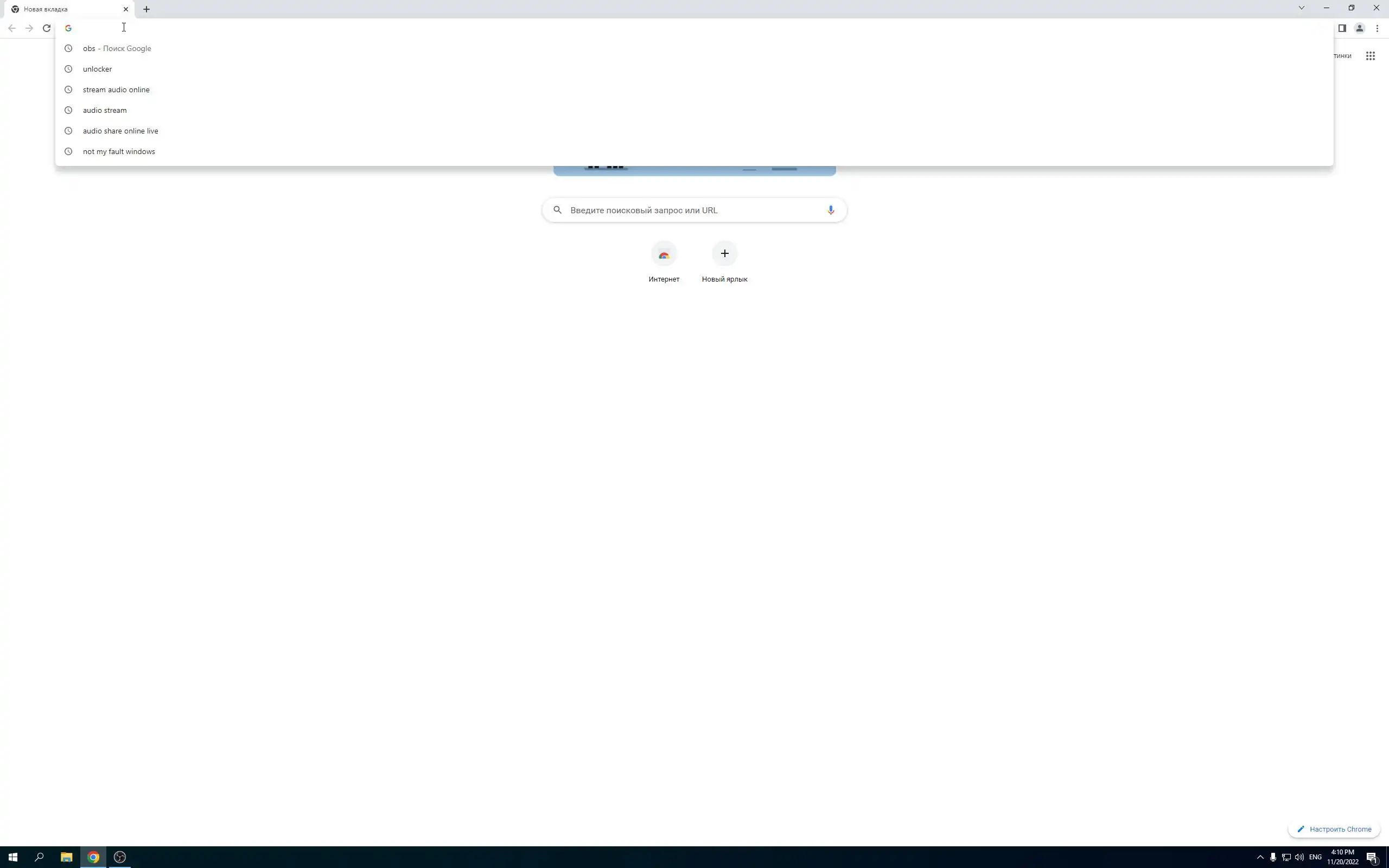Open the side panel icon
The image size is (1389, 868).
1342,28
